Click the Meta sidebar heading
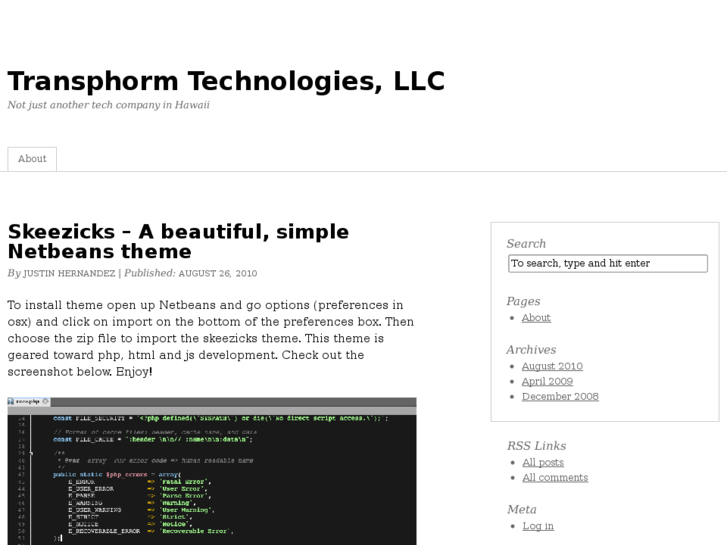 tap(522, 510)
